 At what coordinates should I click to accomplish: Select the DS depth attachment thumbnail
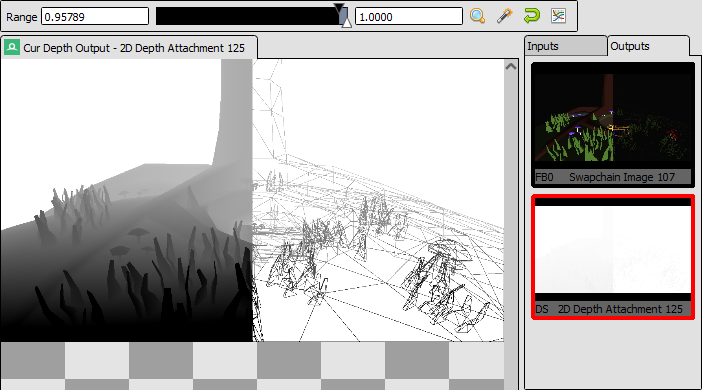click(613, 257)
